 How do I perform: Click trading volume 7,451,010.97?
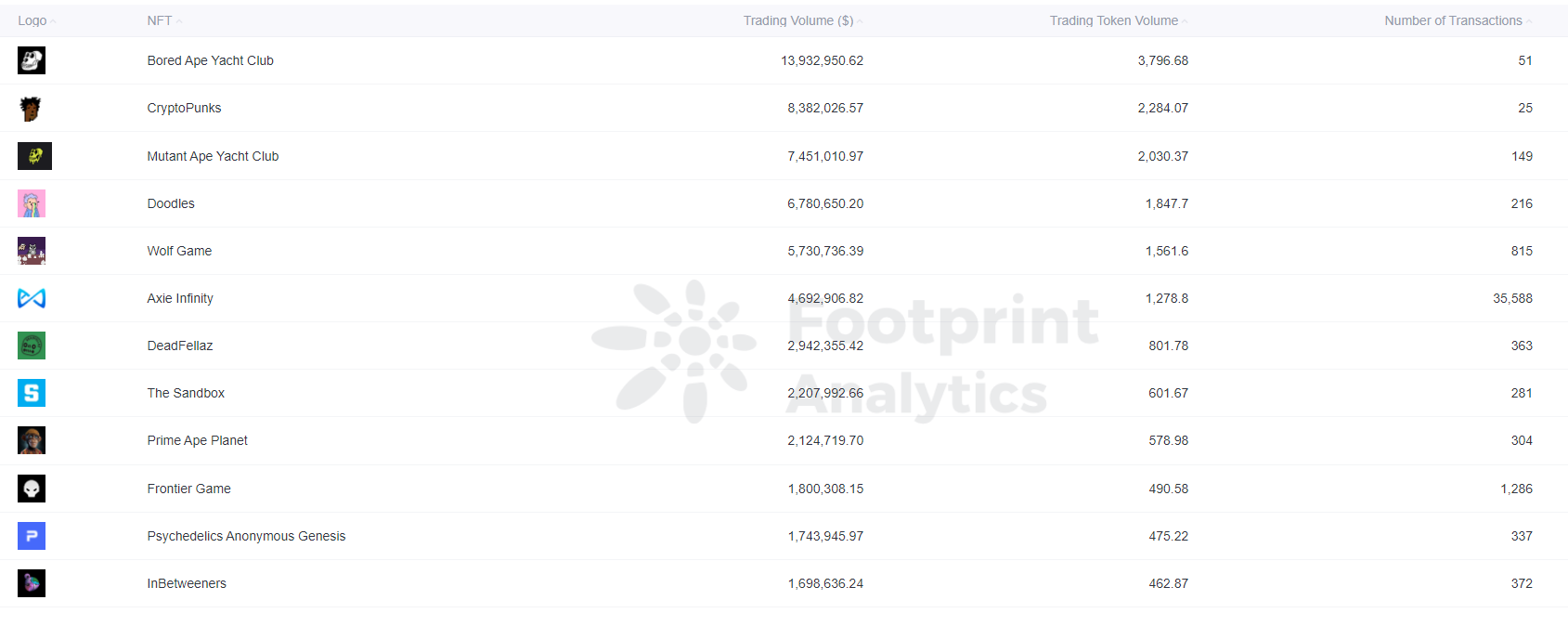coord(825,156)
